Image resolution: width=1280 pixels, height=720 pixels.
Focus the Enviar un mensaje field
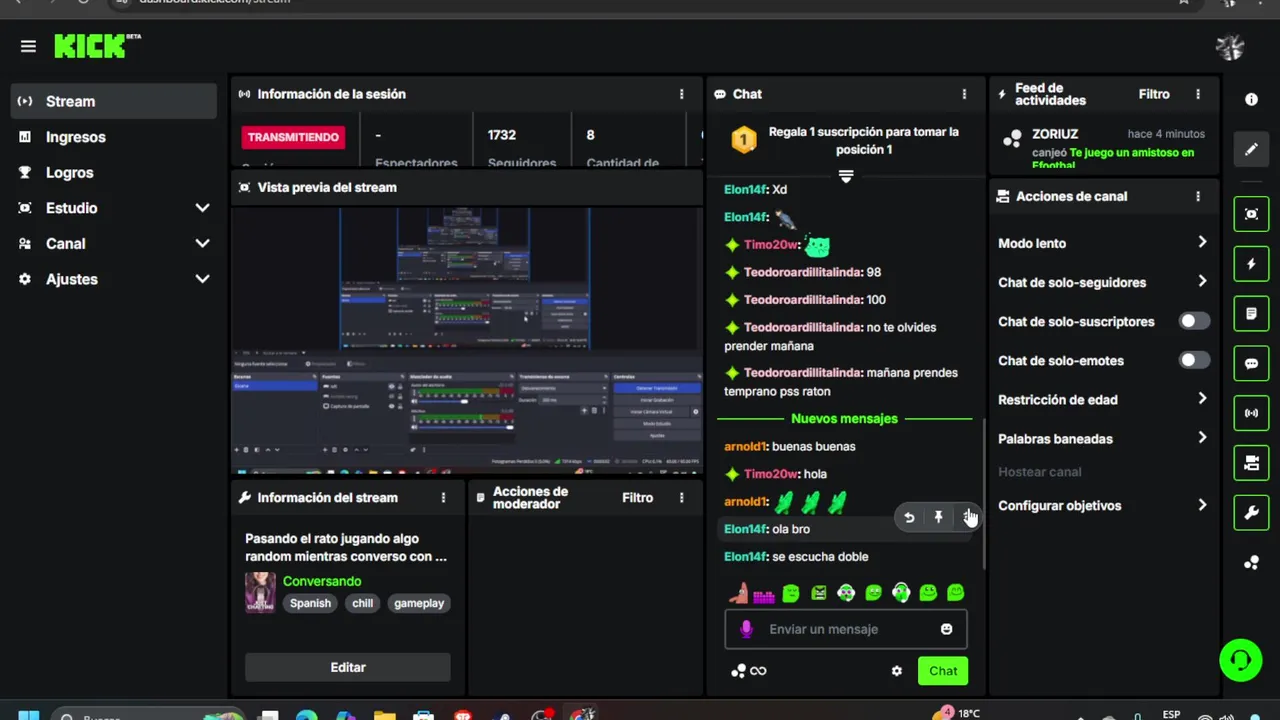click(x=846, y=629)
